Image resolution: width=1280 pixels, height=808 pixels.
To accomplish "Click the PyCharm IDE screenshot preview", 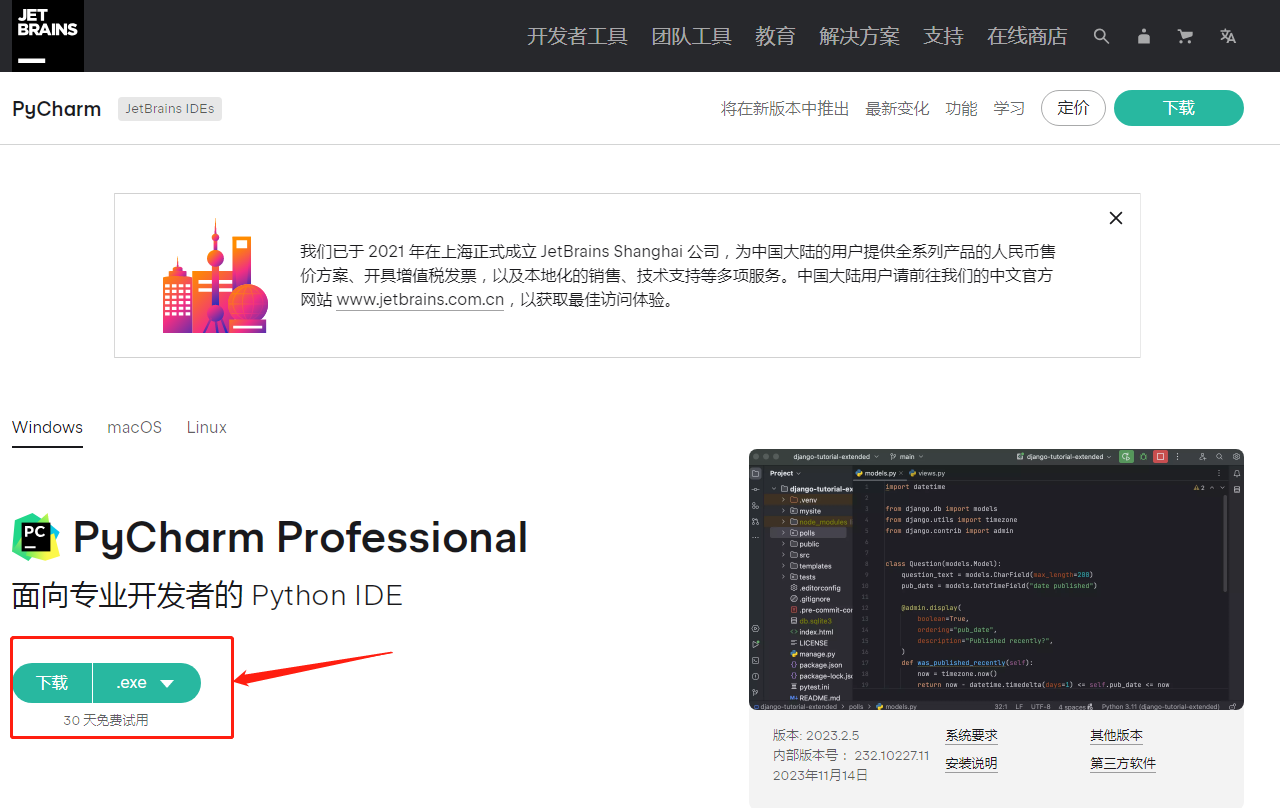I will [996, 580].
